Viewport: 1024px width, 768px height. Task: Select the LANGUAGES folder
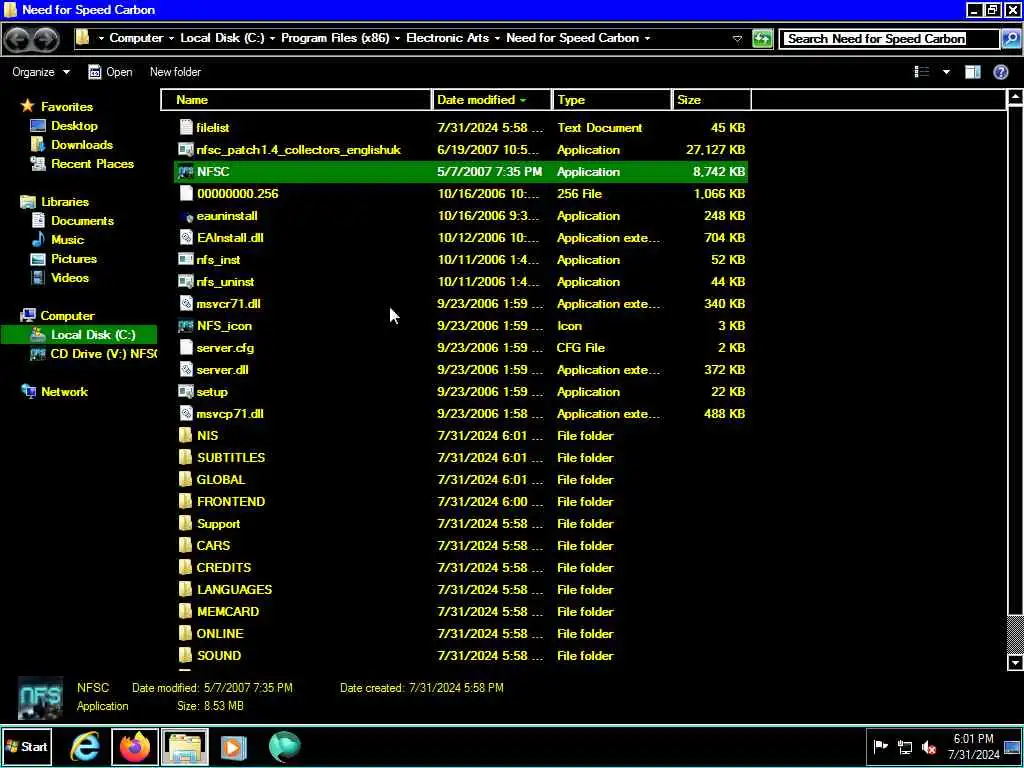234,590
